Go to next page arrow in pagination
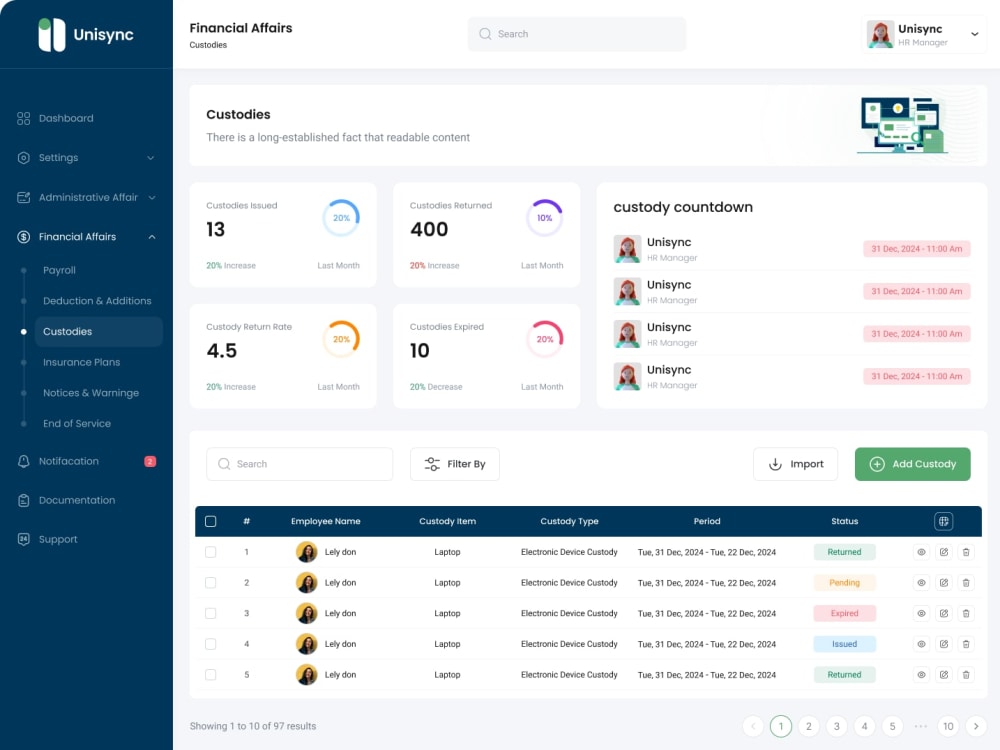 point(976,726)
